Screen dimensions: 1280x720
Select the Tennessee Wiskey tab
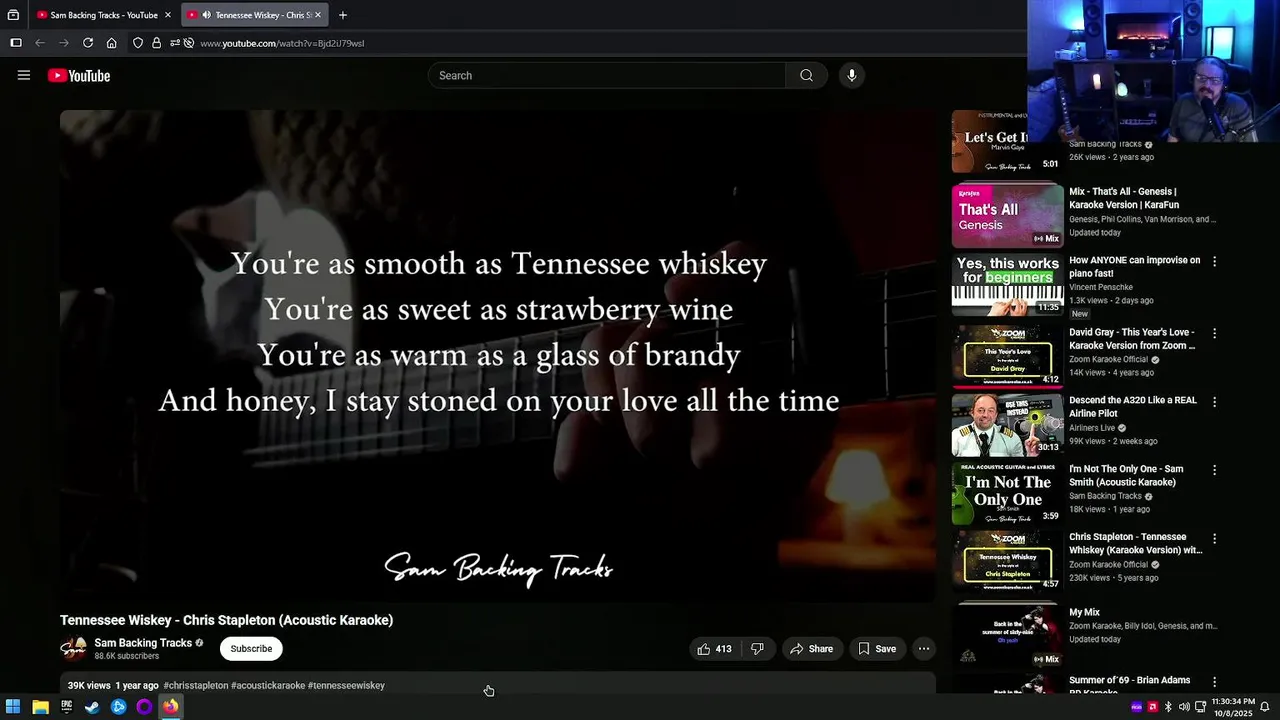pos(255,15)
